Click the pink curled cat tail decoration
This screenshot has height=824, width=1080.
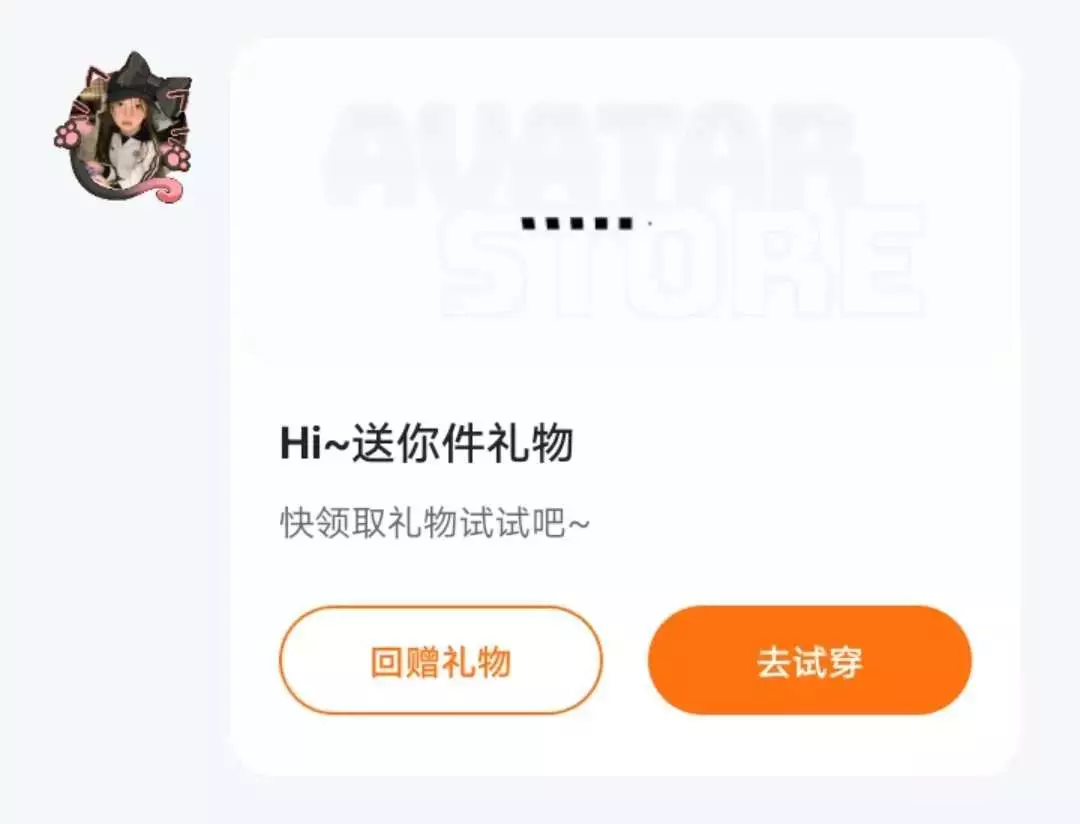[x=167, y=189]
